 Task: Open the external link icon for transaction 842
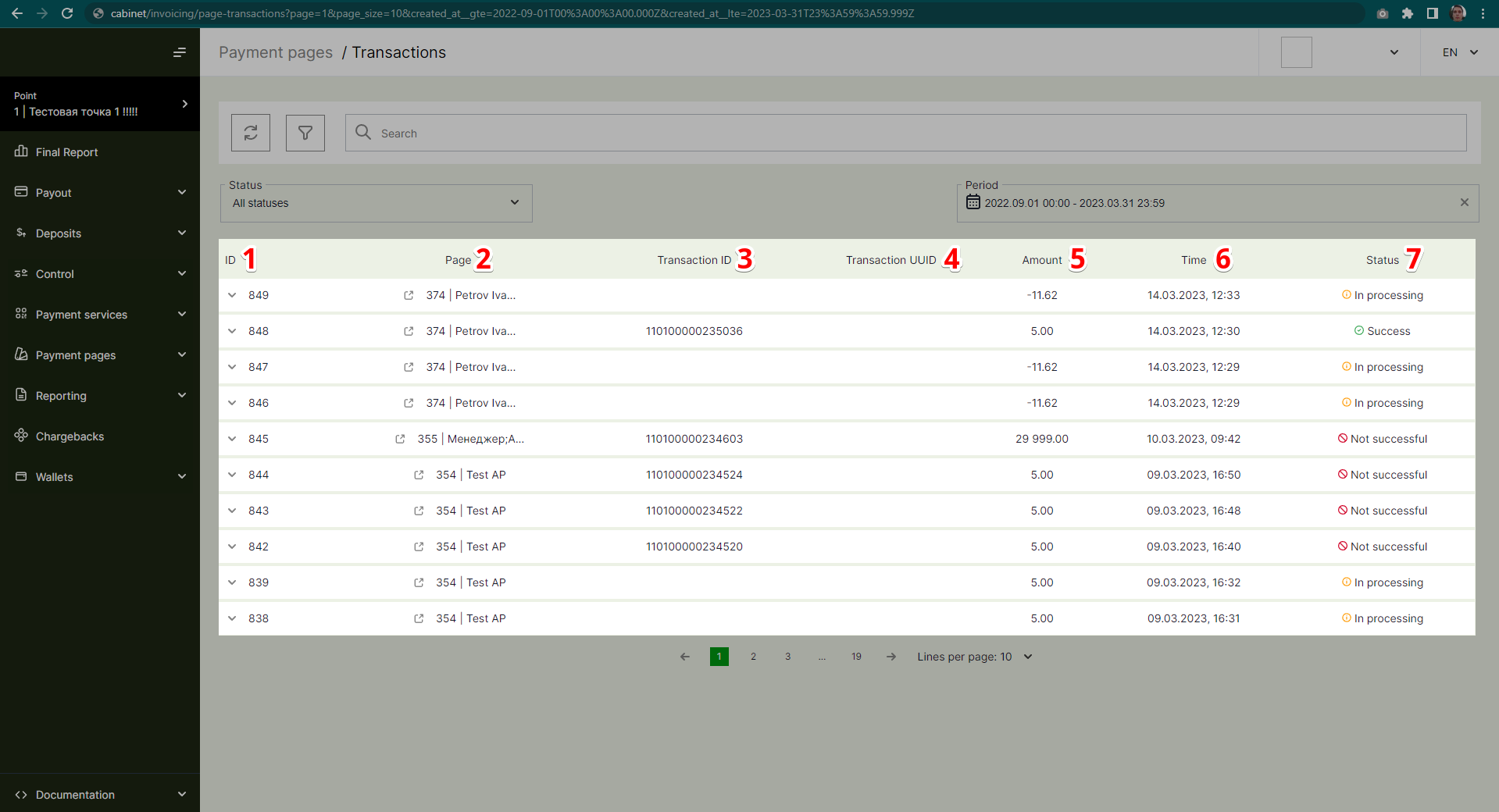point(419,547)
